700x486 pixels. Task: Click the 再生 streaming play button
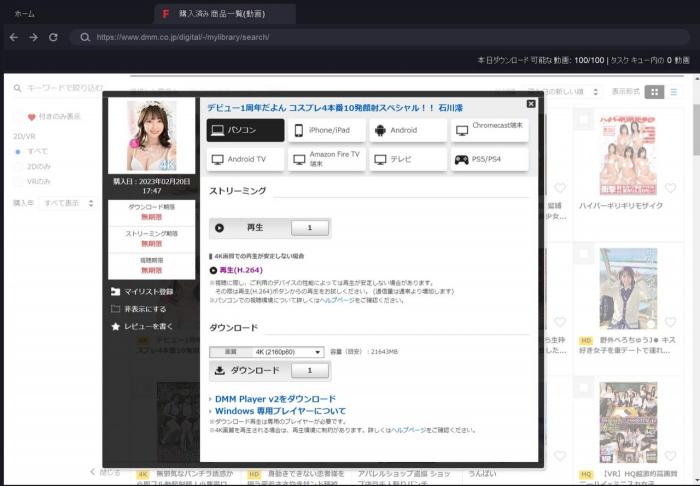click(x=250, y=228)
